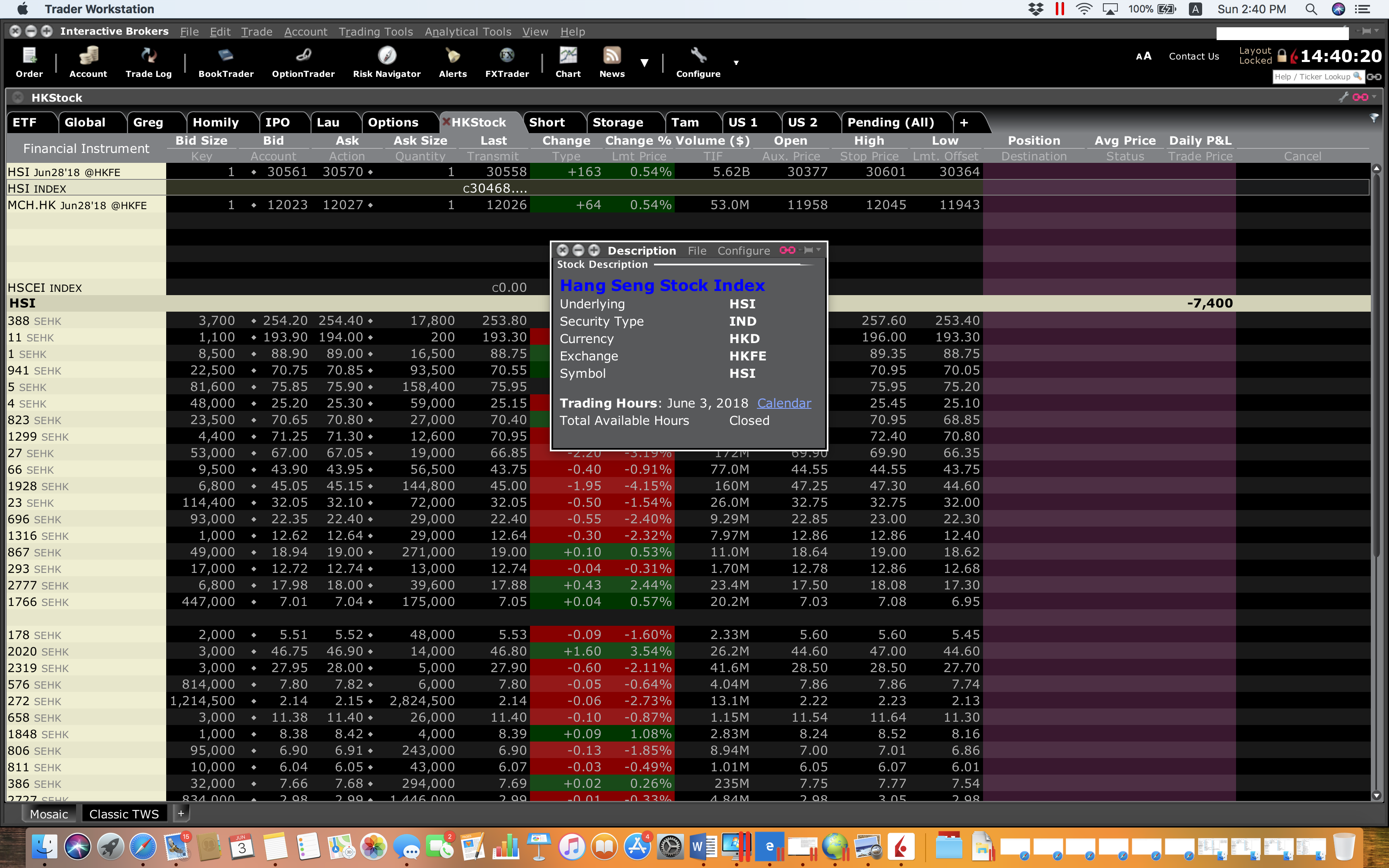Open Trader Workstation icon in the Dock
The width and height of the screenshot is (1389, 868).
pyautogui.click(x=900, y=846)
